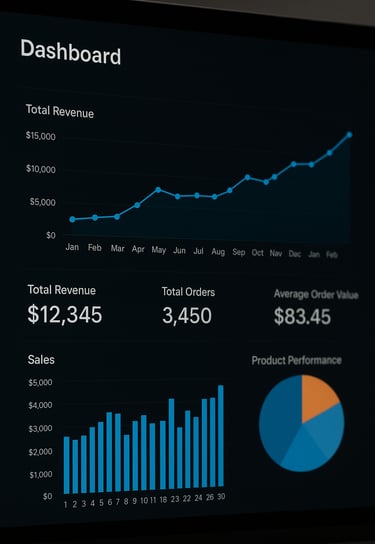Click the revenue data point above May
This screenshot has height=544, width=375.
(158, 190)
